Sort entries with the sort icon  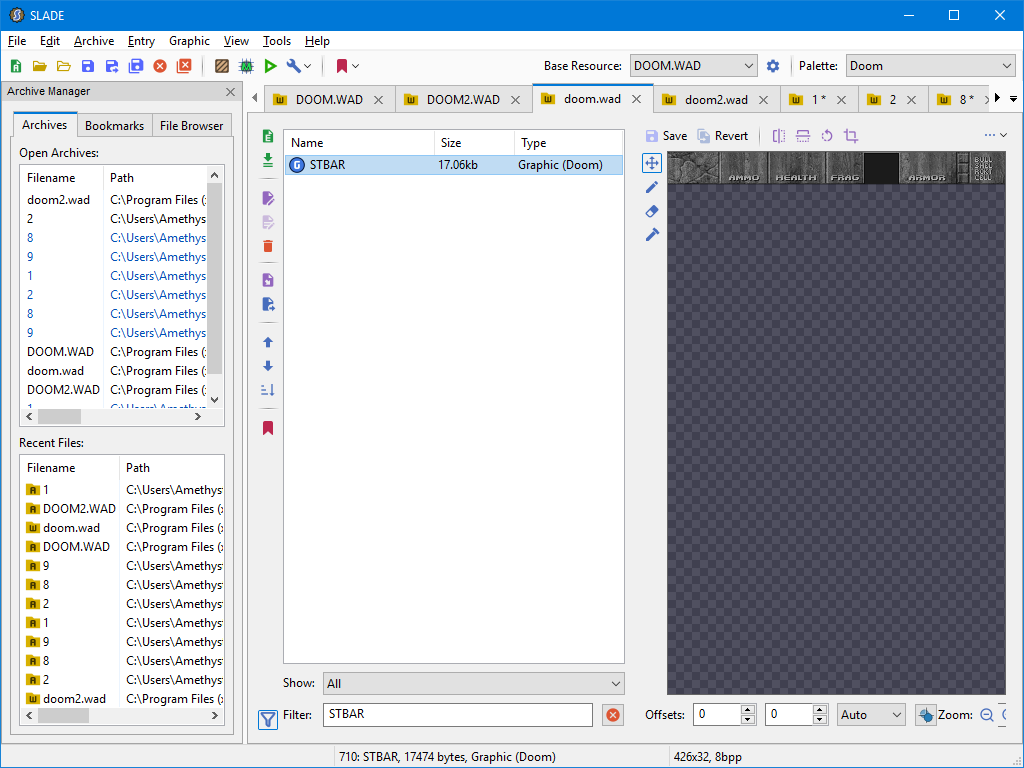(268, 391)
